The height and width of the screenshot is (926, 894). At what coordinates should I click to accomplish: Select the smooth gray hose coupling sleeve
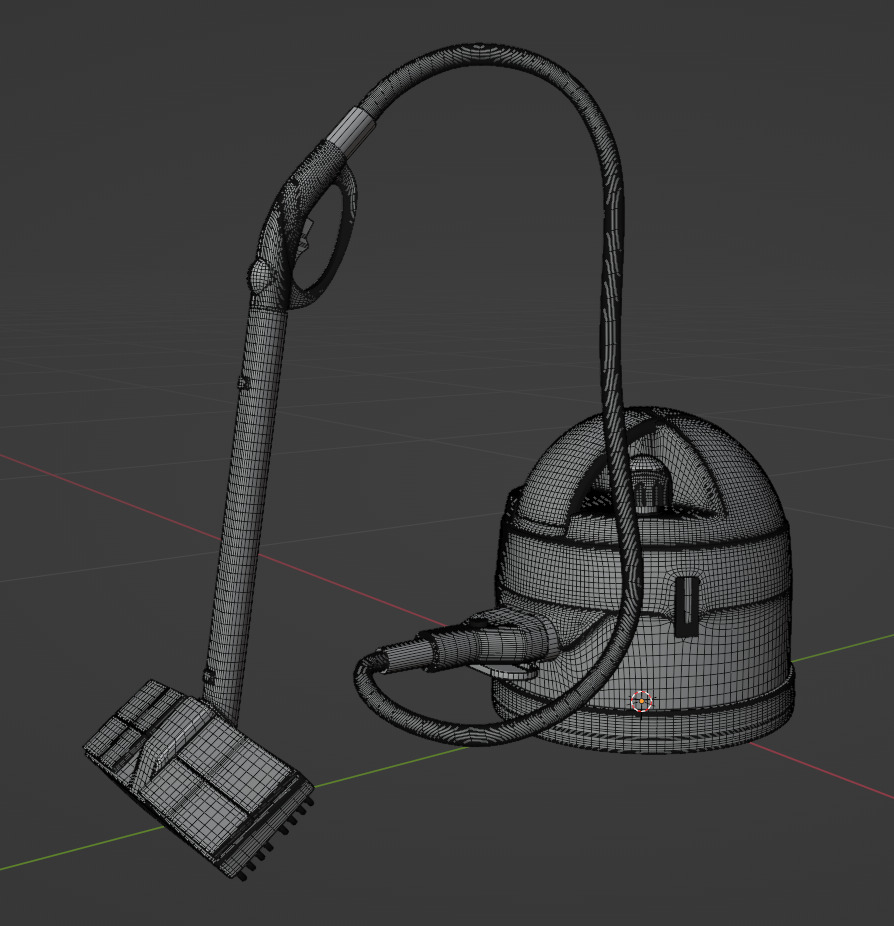tap(351, 133)
